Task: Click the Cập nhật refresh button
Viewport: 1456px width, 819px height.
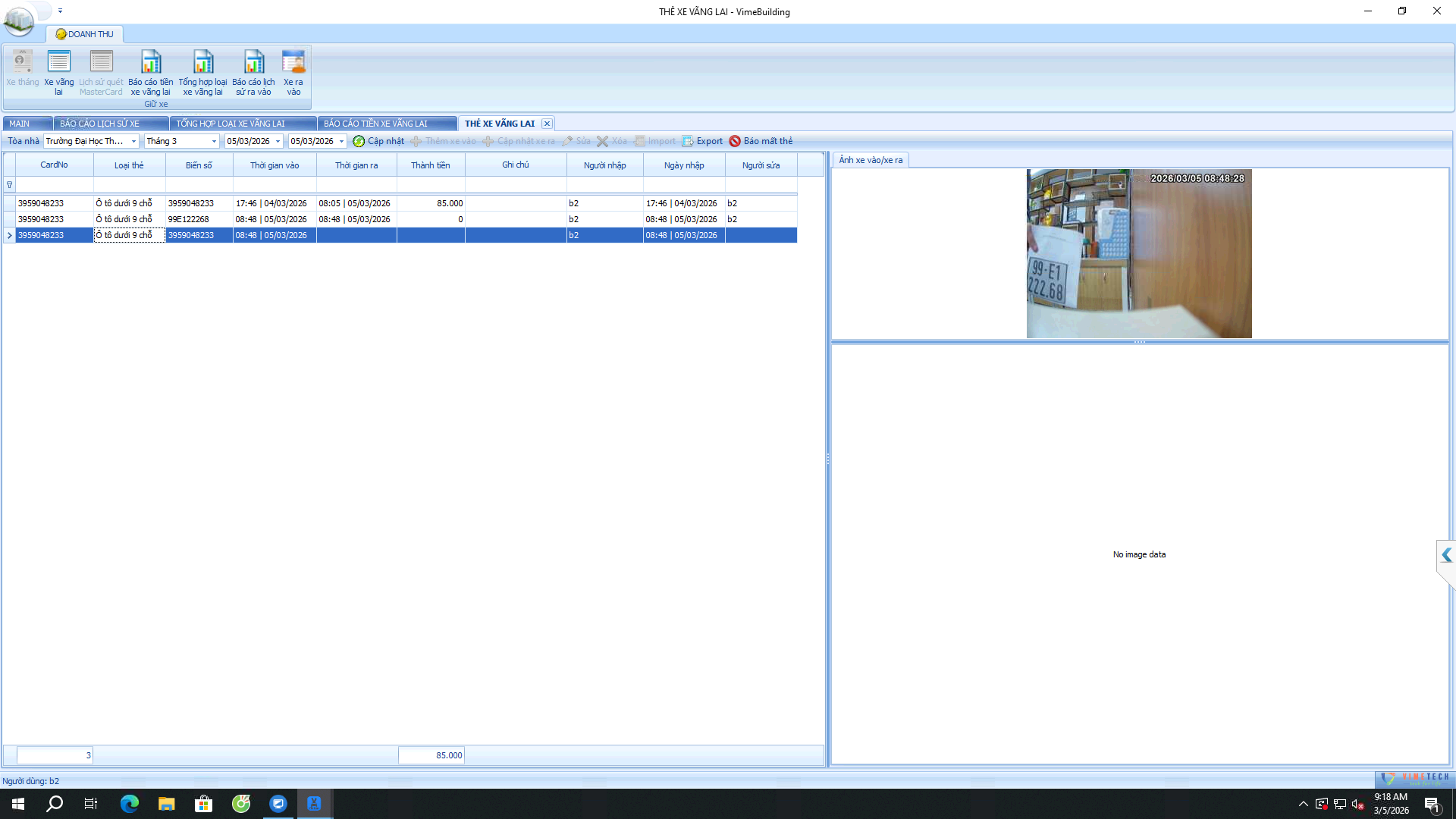Action: point(378,141)
